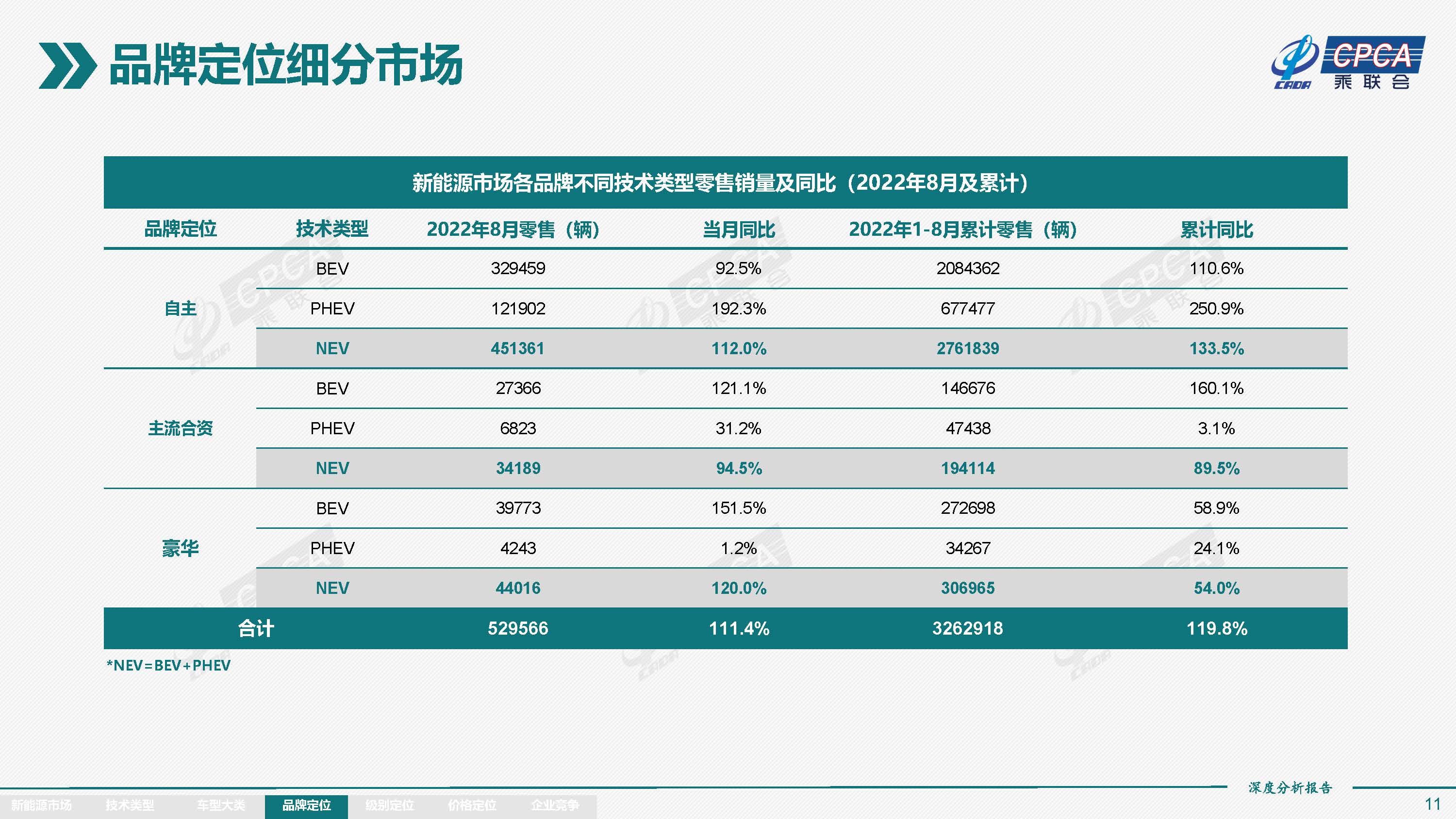The height and width of the screenshot is (819, 1456).
Task: Open the 价格定位 navigation tab
Action: (x=472, y=805)
